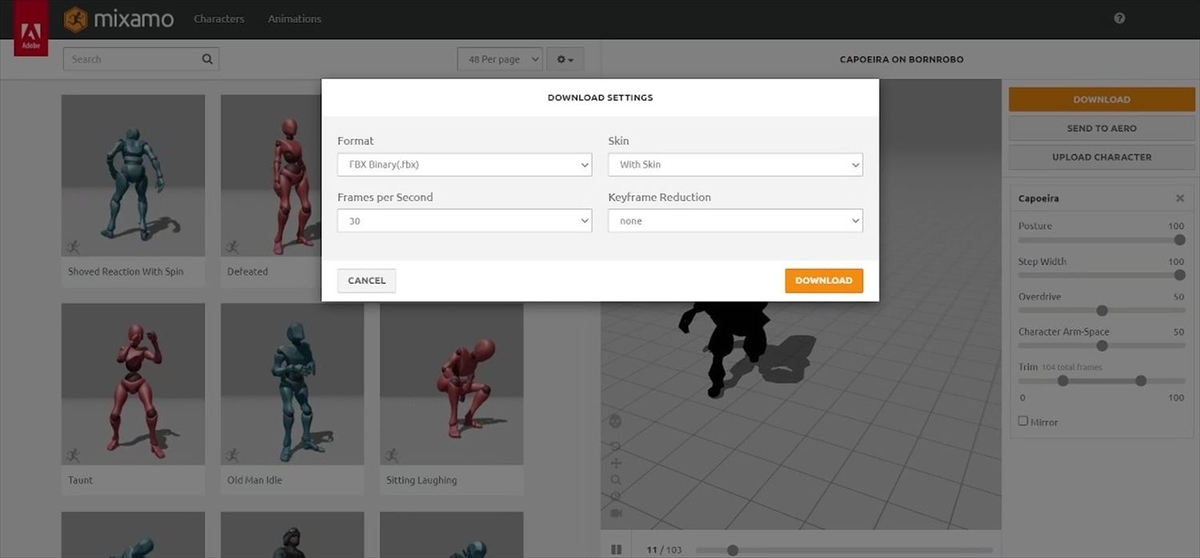
Task: Open the Characters tab
Action: click(219, 19)
